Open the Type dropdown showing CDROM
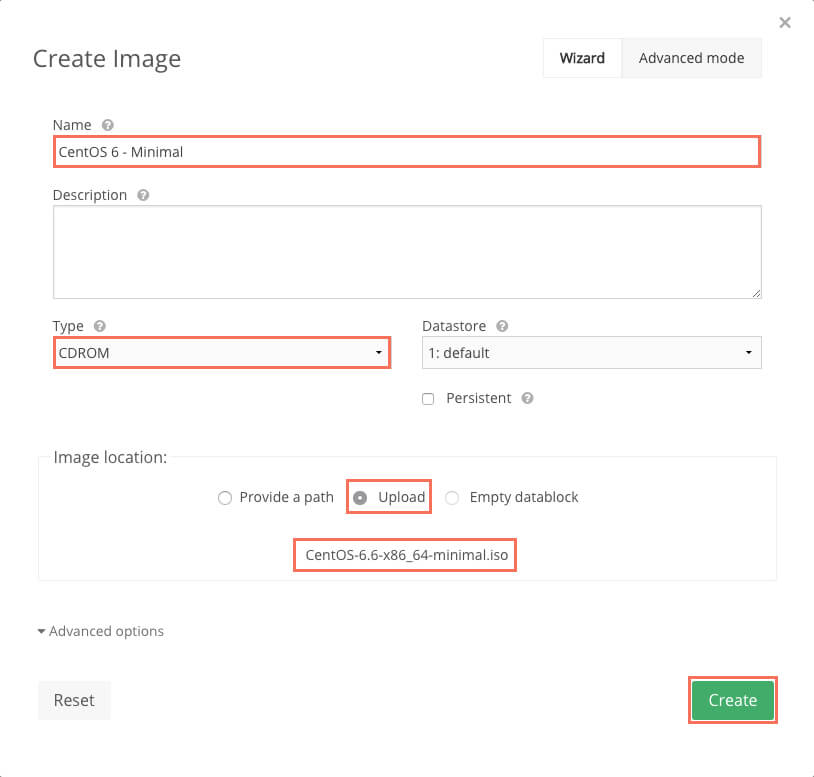 221,352
